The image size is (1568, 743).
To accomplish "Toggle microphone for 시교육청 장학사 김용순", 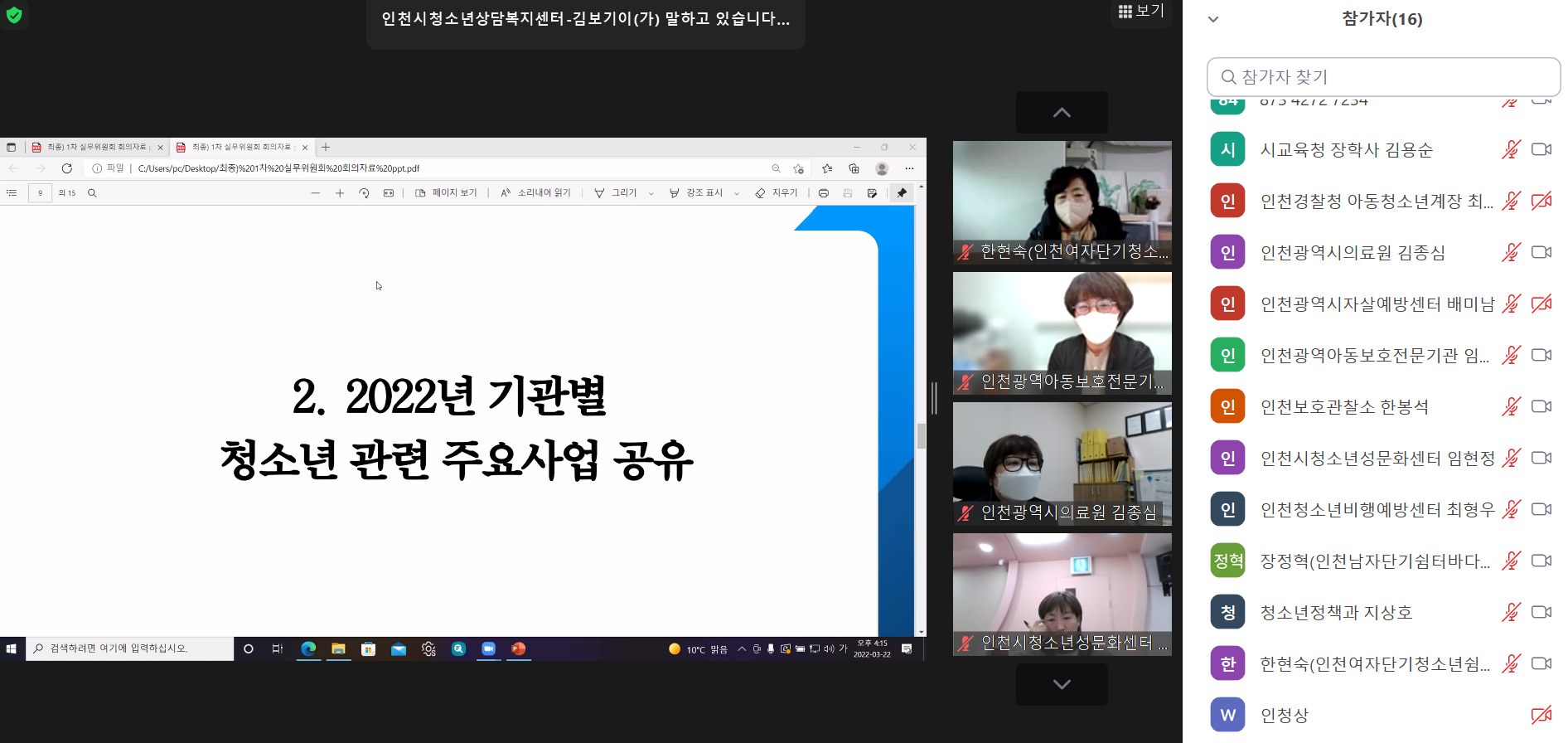I will click(x=1511, y=150).
